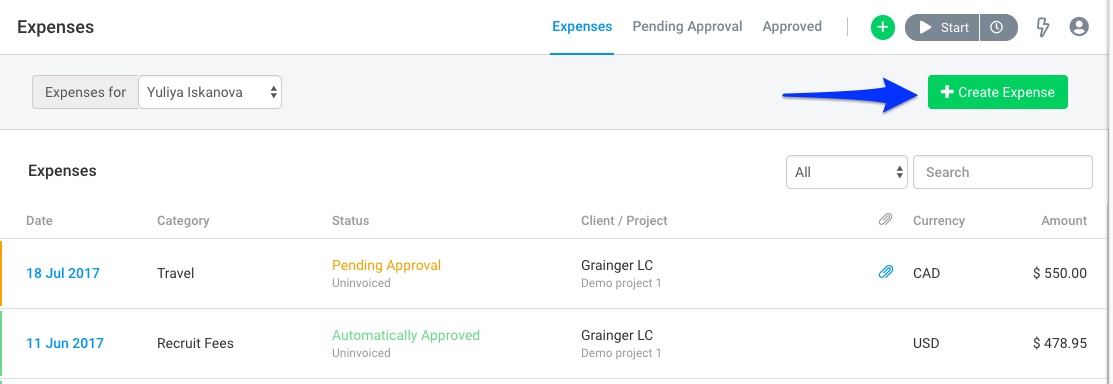The image size is (1113, 384).
Task: Click the paperclip column header icon
Action: pyautogui.click(x=885, y=220)
